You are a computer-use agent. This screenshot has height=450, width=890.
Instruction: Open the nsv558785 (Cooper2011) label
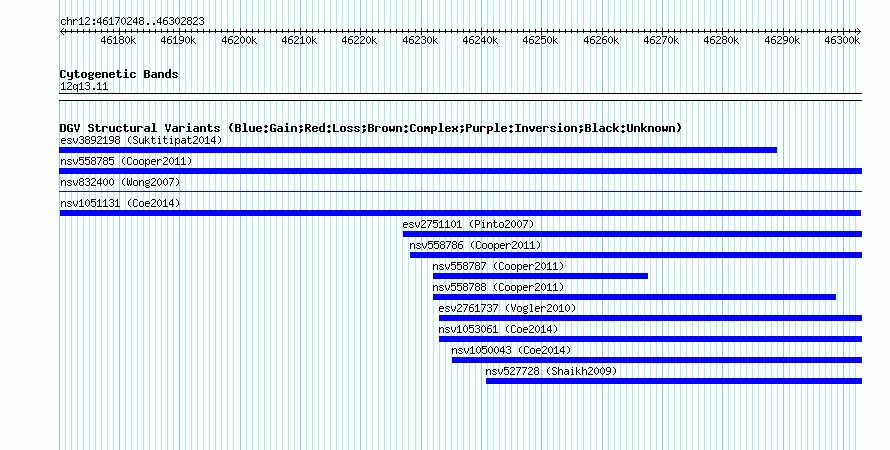[x=126, y=161]
